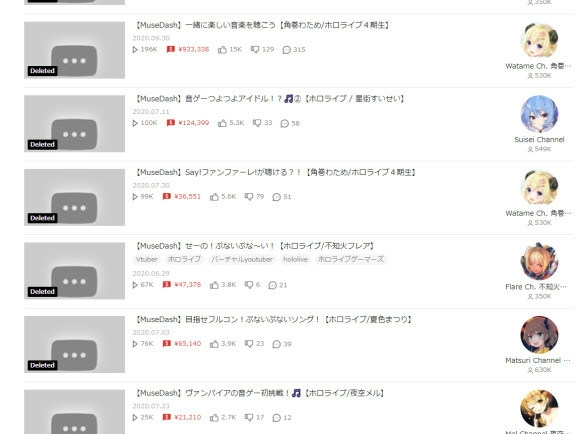Click the Mel Channel avatar at the bottom
The image size is (579, 434).
coord(539,408)
